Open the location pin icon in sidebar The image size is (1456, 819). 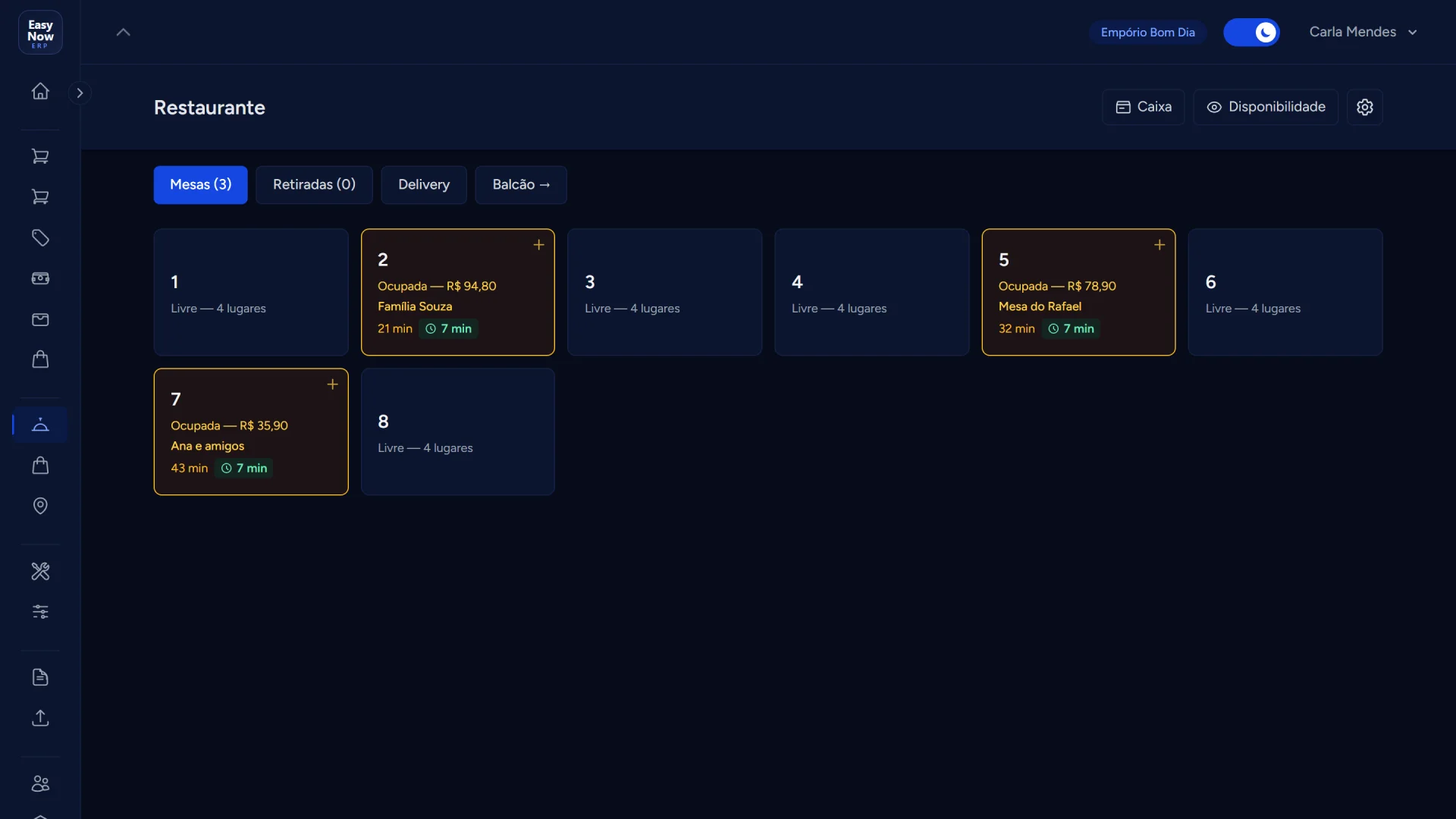pos(40,506)
